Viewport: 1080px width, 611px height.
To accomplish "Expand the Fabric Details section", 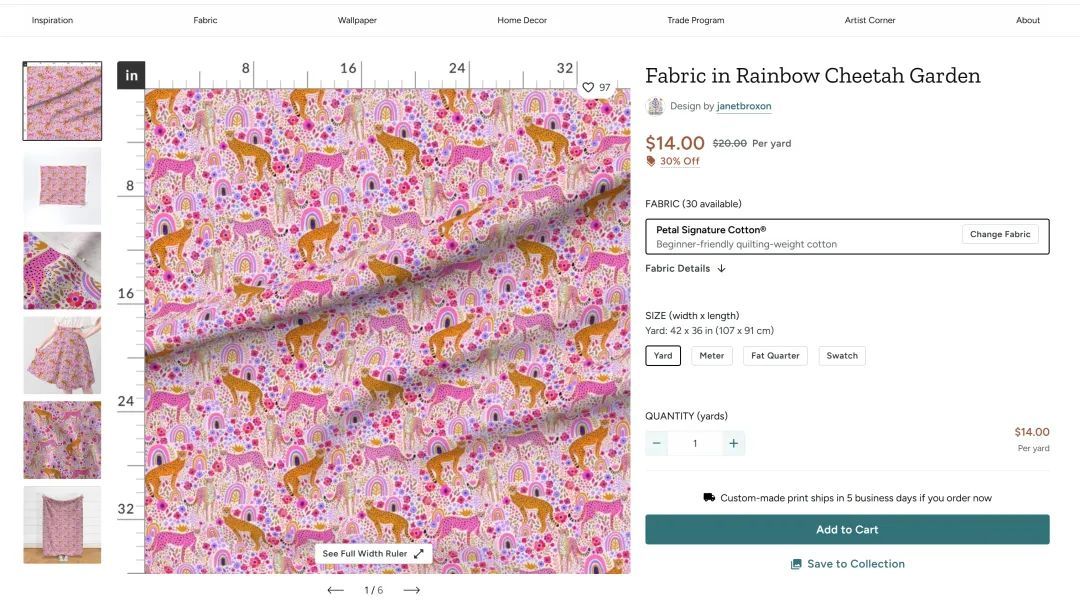I will tap(686, 269).
